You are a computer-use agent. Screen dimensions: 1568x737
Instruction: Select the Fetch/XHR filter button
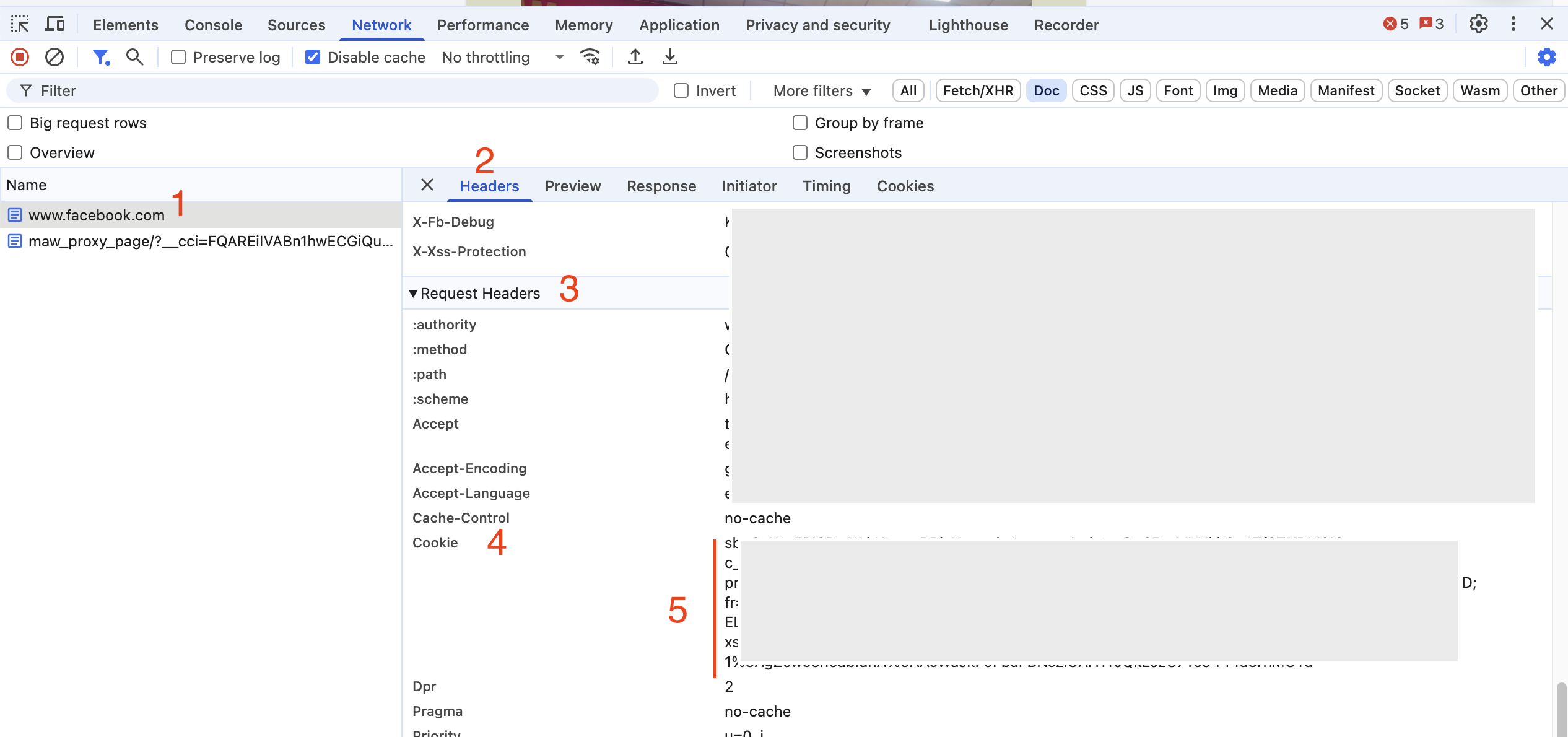[x=977, y=90]
